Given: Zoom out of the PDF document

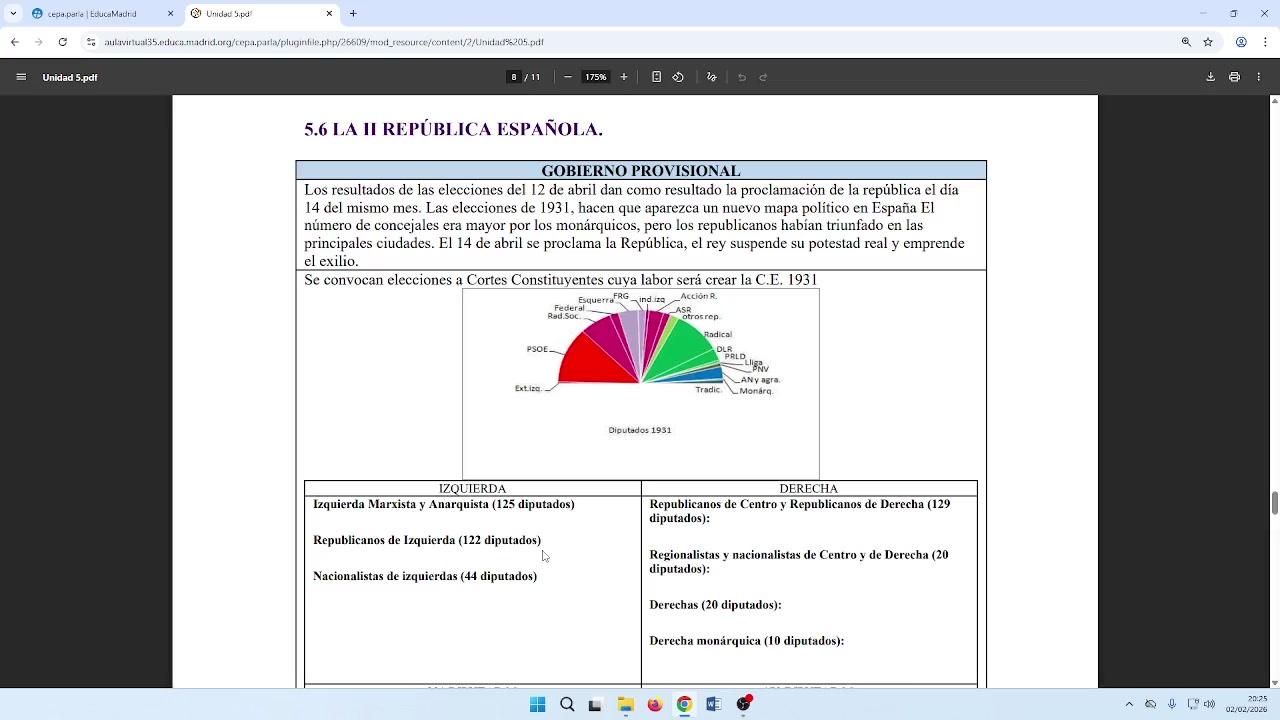Looking at the screenshot, I should (568, 77).
